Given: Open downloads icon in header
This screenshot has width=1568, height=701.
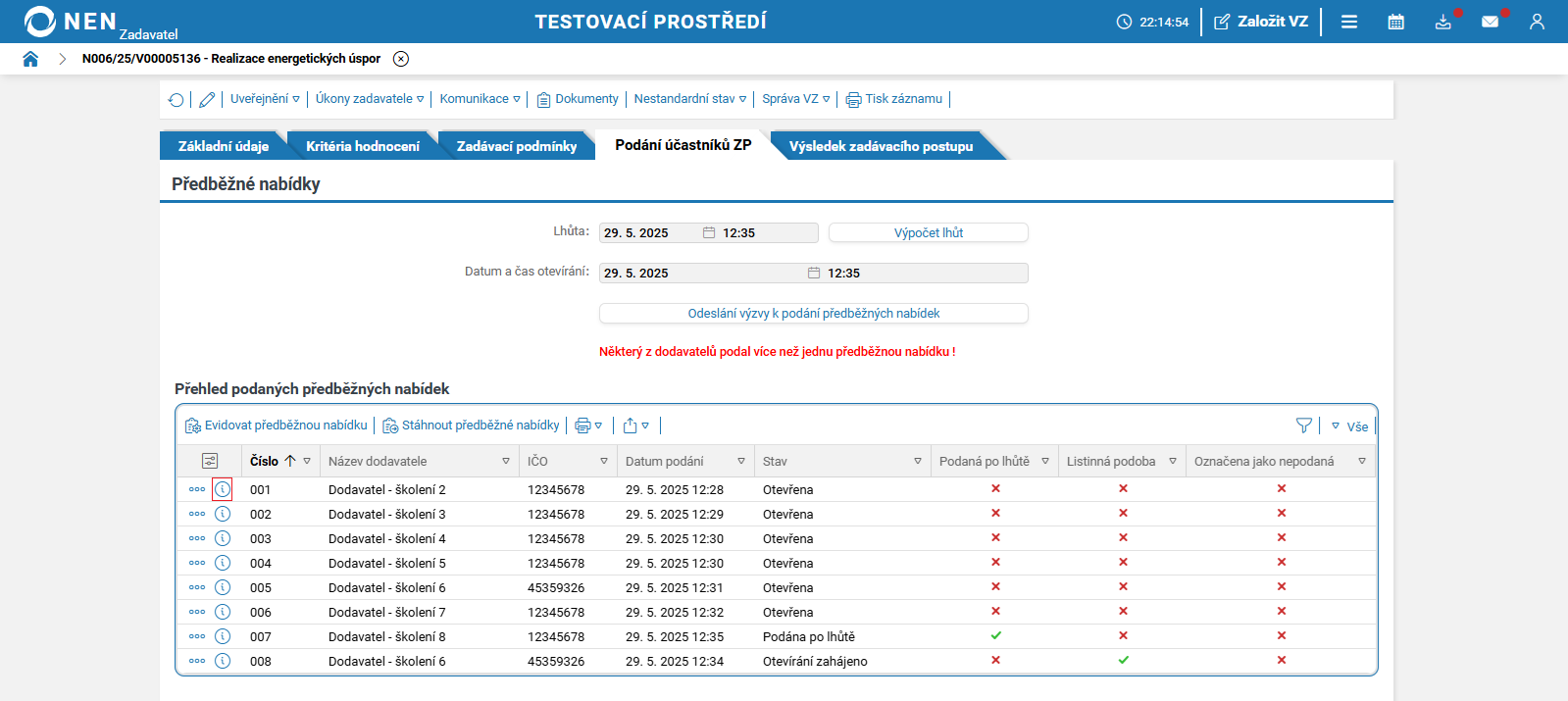Looking at the screenshot, I should pos(1443,22).
